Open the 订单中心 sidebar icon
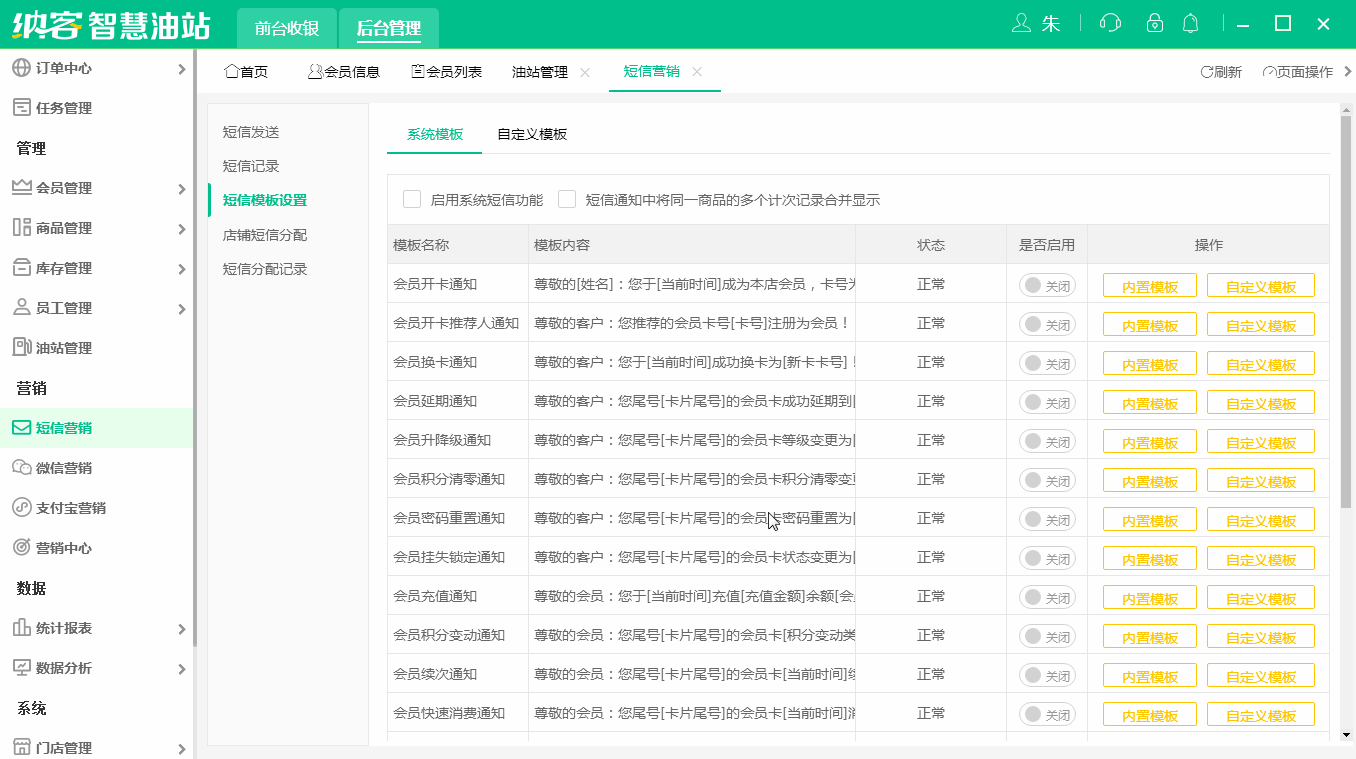The image size is (1356, 759). [x=20, y=68]
